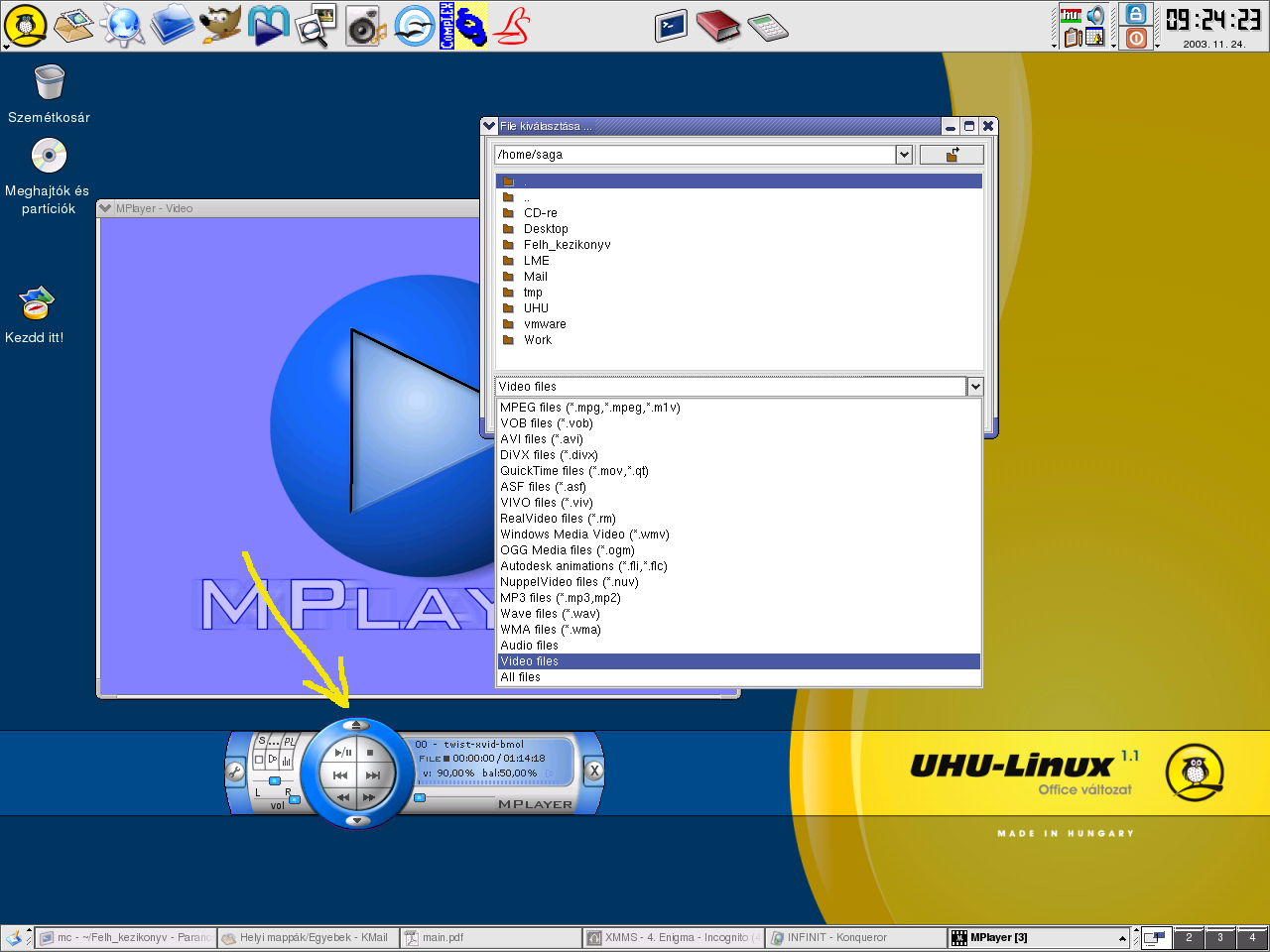1270x952 pixels.
Task: Switch to KMail taskbar entry
Action: [x=308, y=937]
